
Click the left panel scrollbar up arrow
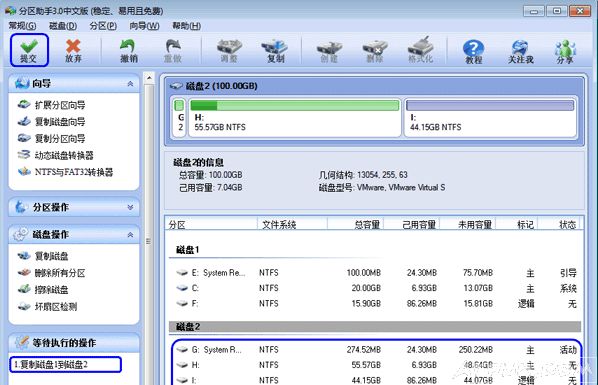point(149,78)
